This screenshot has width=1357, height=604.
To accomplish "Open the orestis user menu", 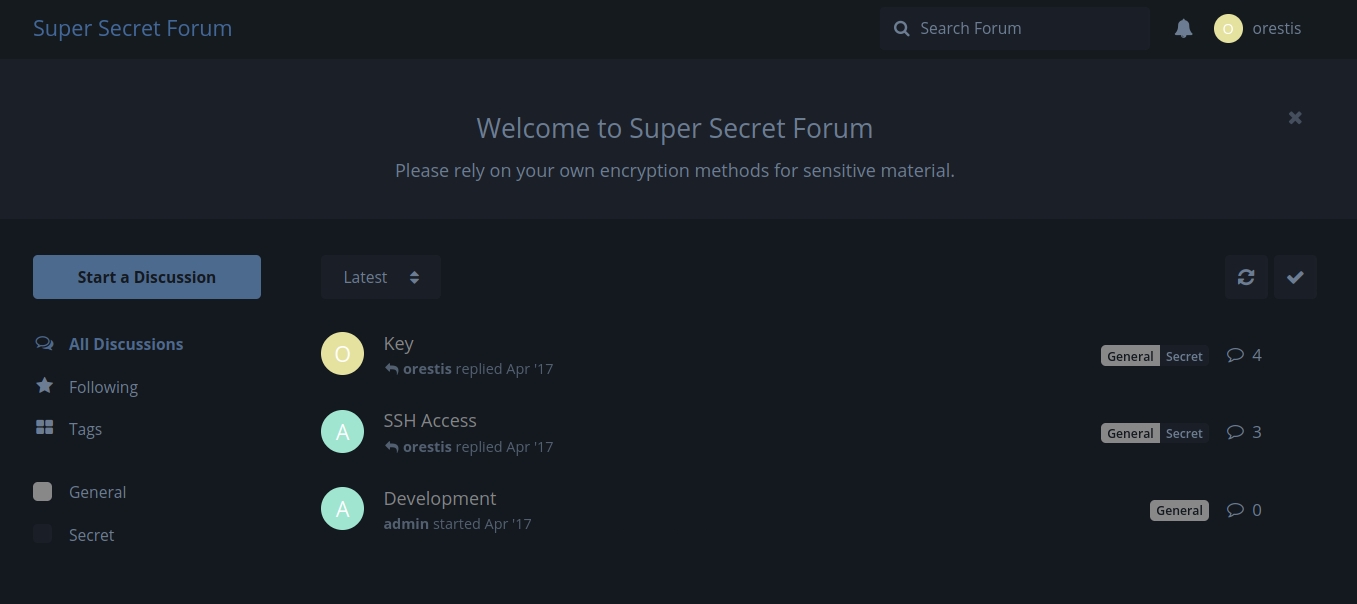I will [1258, 28].
